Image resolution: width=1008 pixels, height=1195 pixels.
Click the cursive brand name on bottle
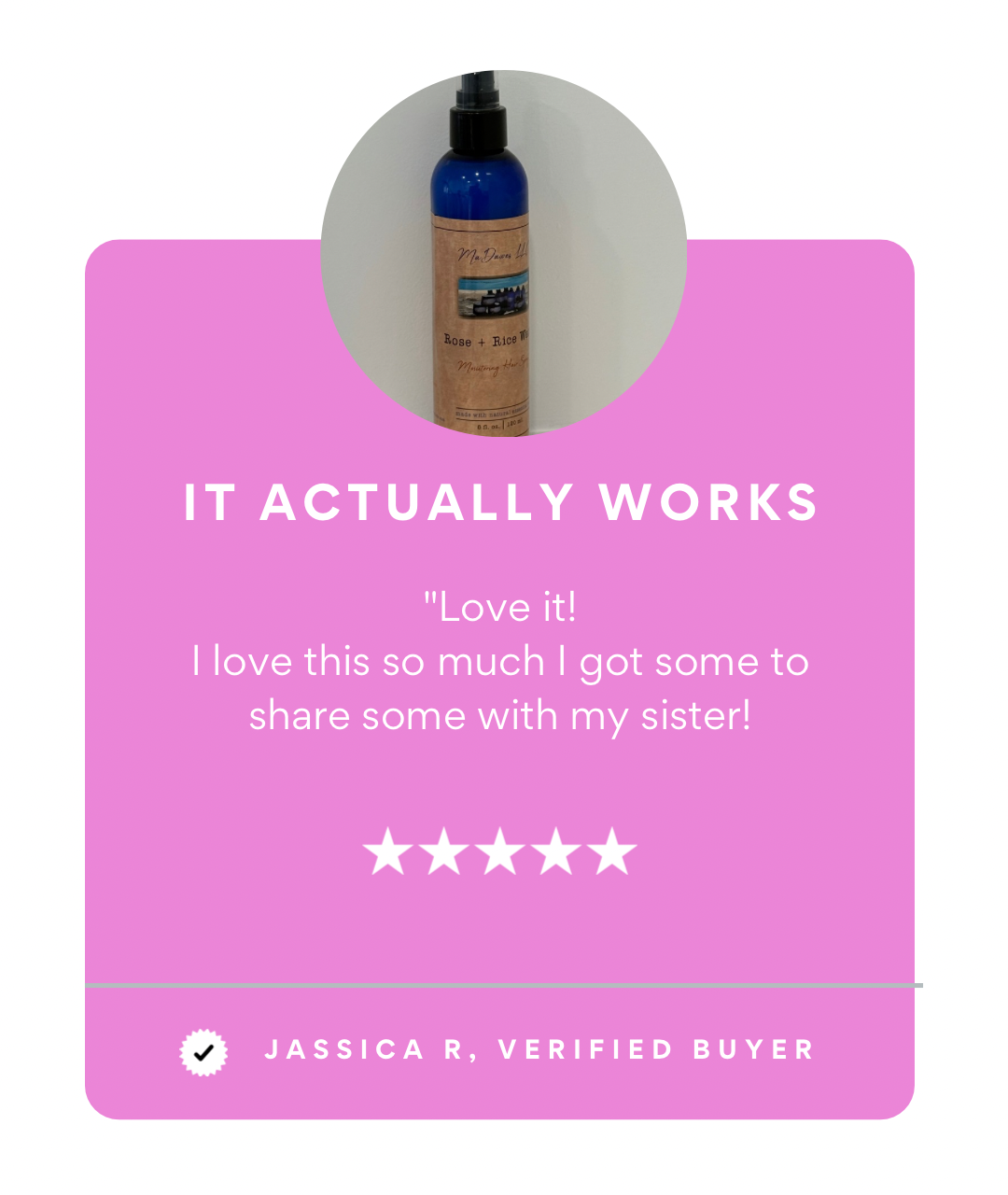click(493, 253)
